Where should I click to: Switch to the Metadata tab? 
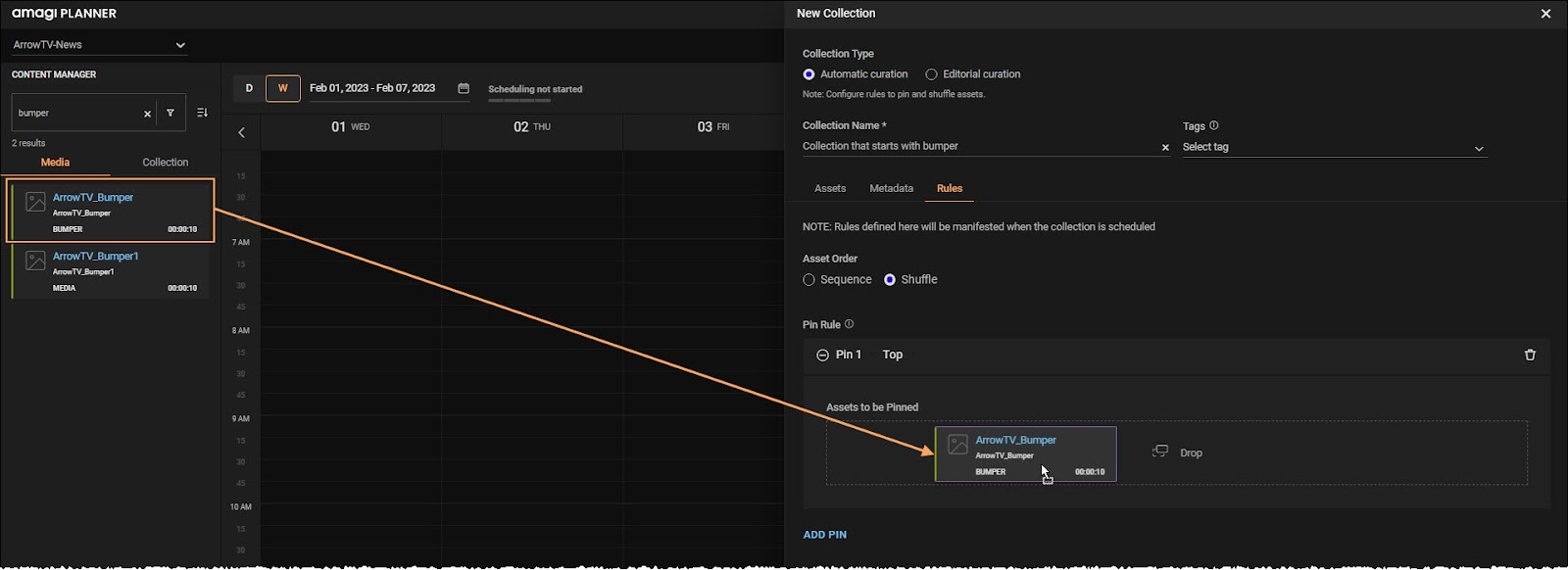[x=891, y=188]
